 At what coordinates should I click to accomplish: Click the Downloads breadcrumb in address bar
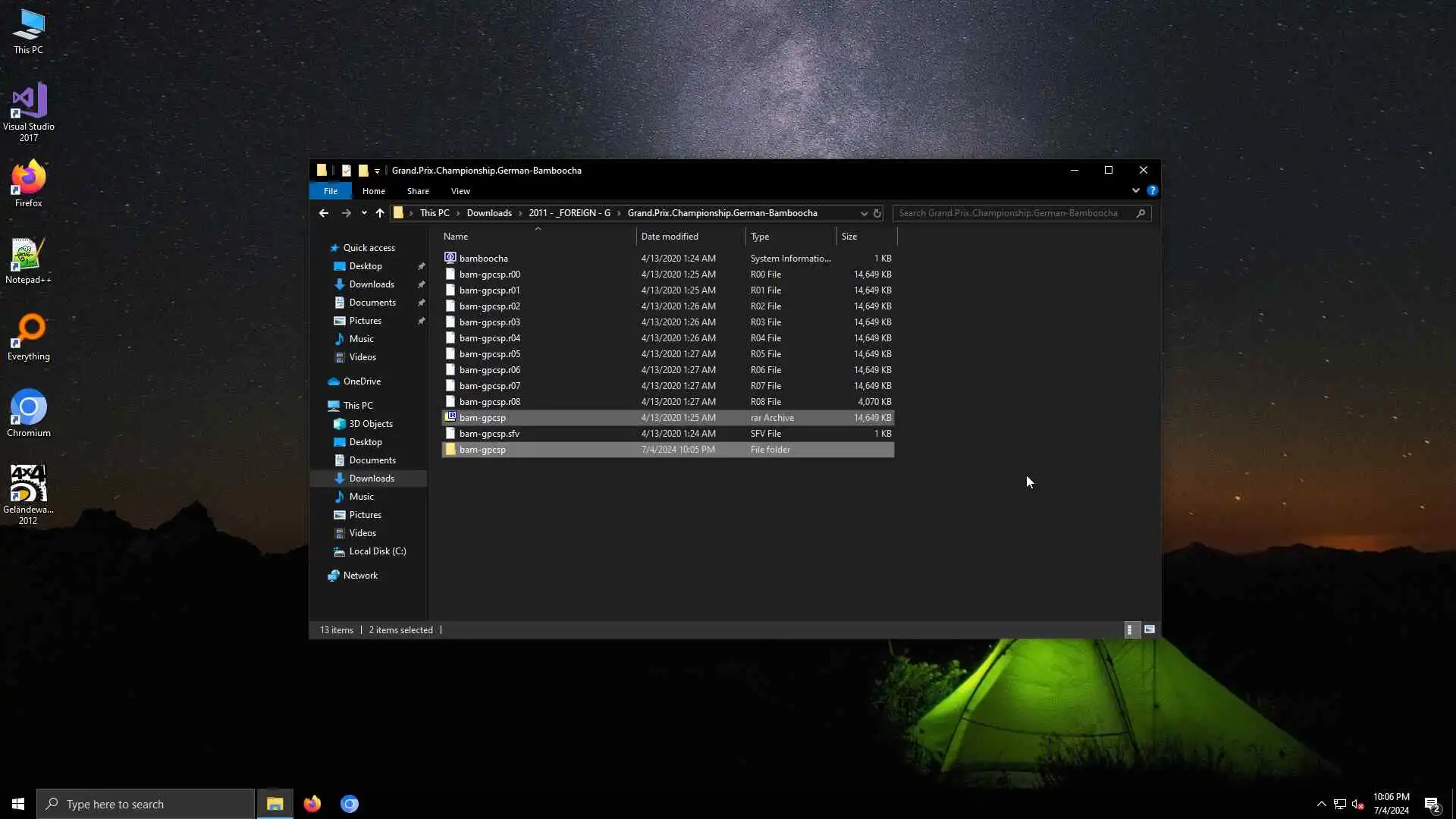pyautogui.click(x=489, y=213)
